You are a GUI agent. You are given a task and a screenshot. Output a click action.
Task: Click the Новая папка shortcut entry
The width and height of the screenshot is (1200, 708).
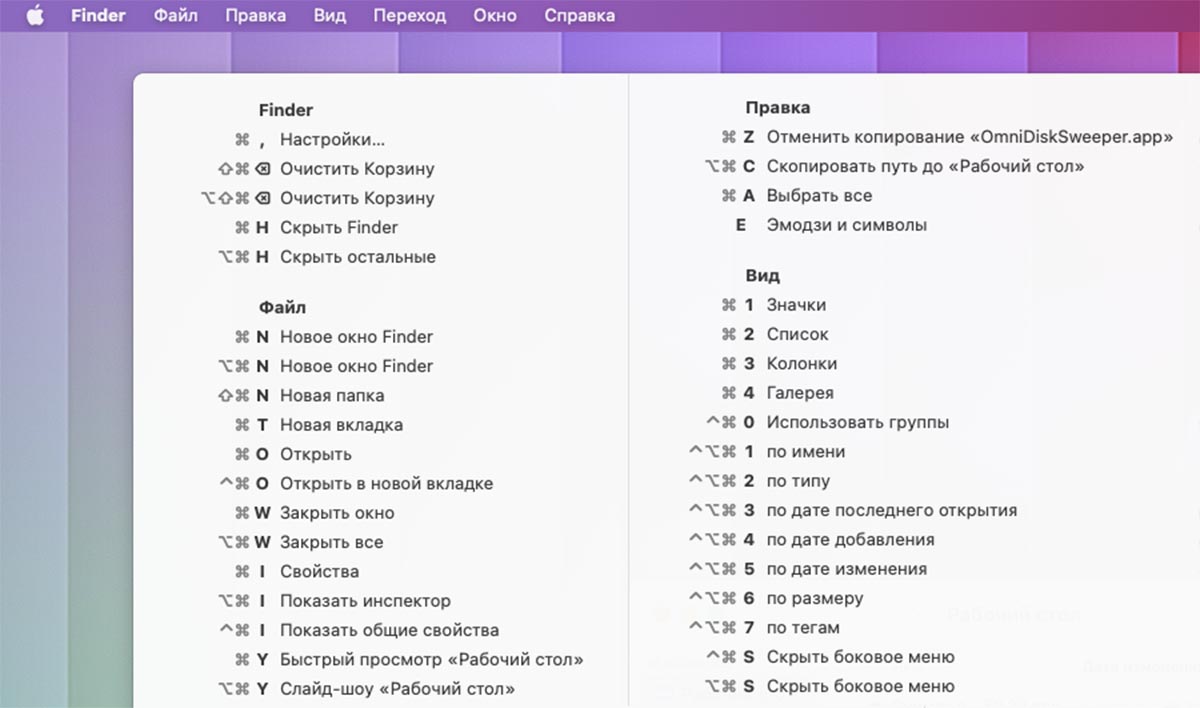point(331,395)
